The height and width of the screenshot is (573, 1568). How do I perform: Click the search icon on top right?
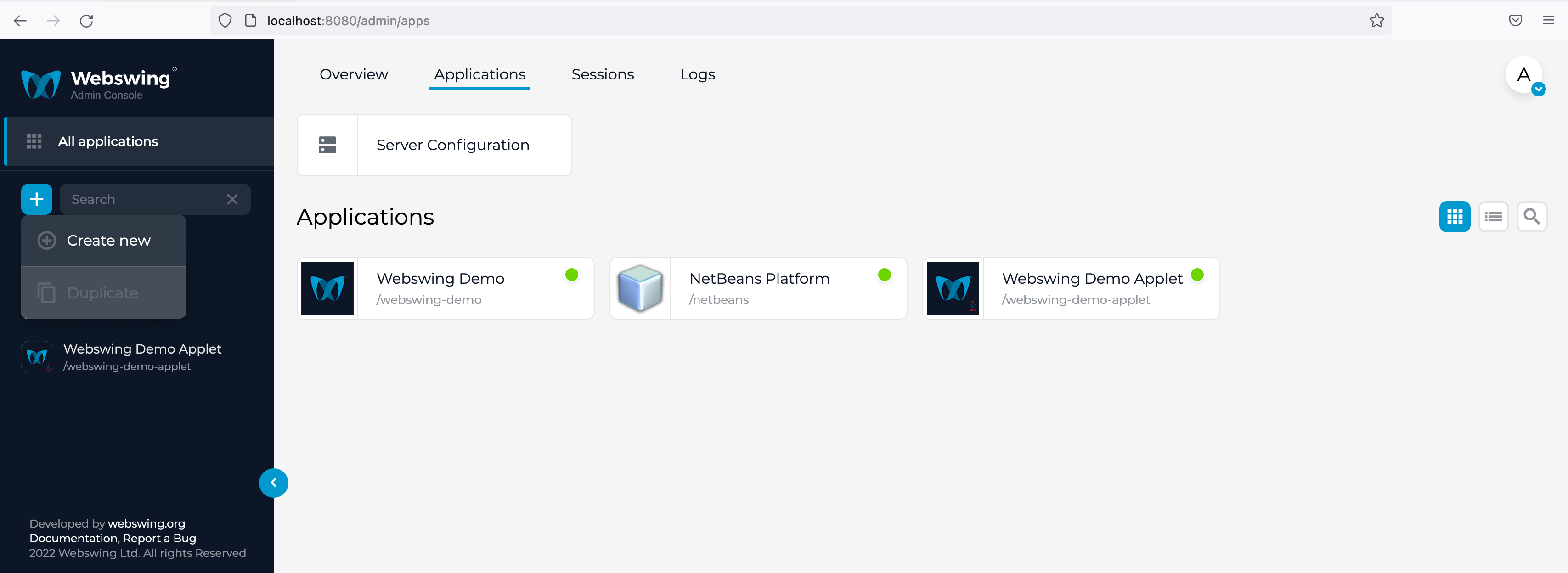click(x=1532, y=216)
